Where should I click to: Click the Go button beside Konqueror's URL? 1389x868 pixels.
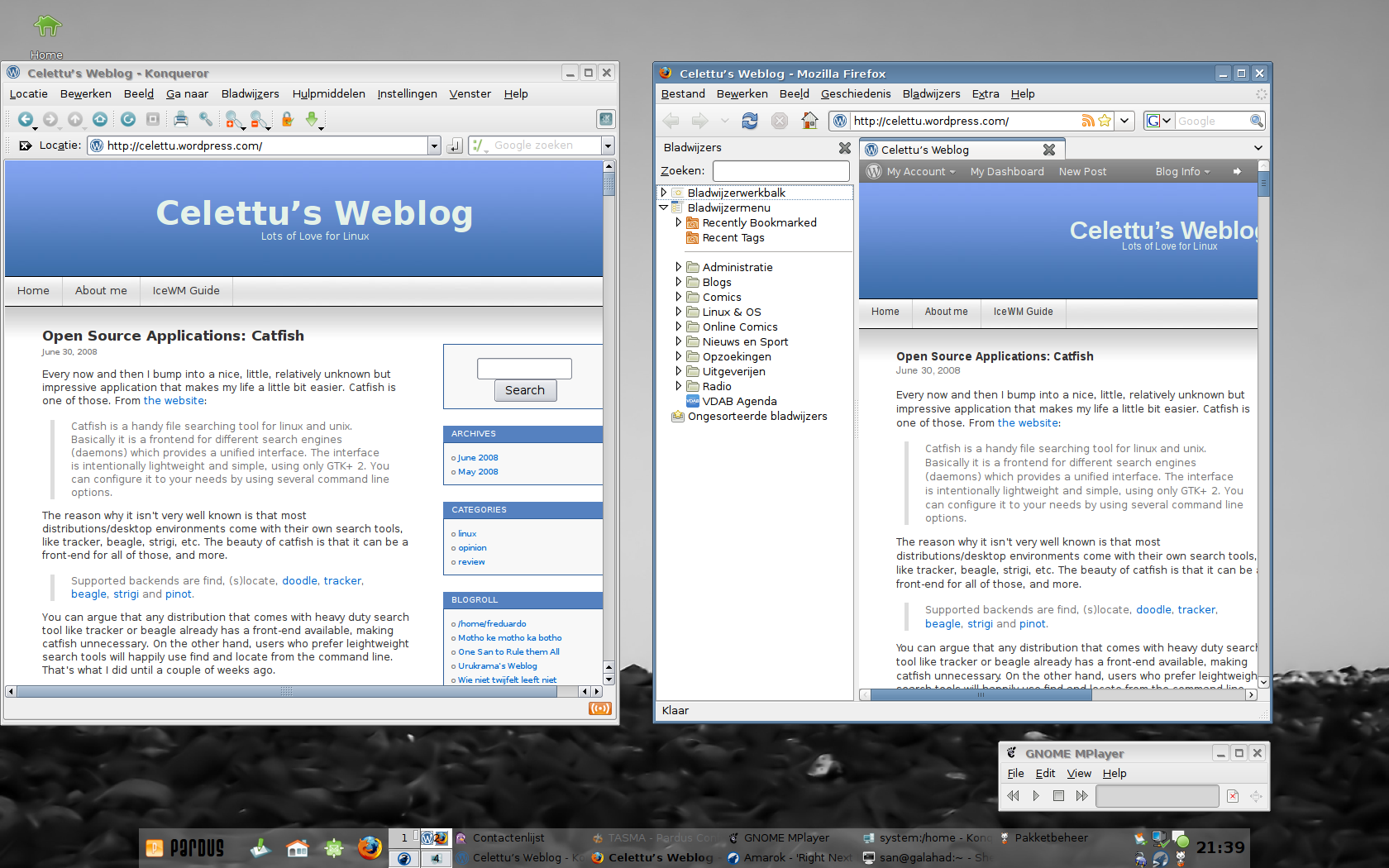pos(454,146)
